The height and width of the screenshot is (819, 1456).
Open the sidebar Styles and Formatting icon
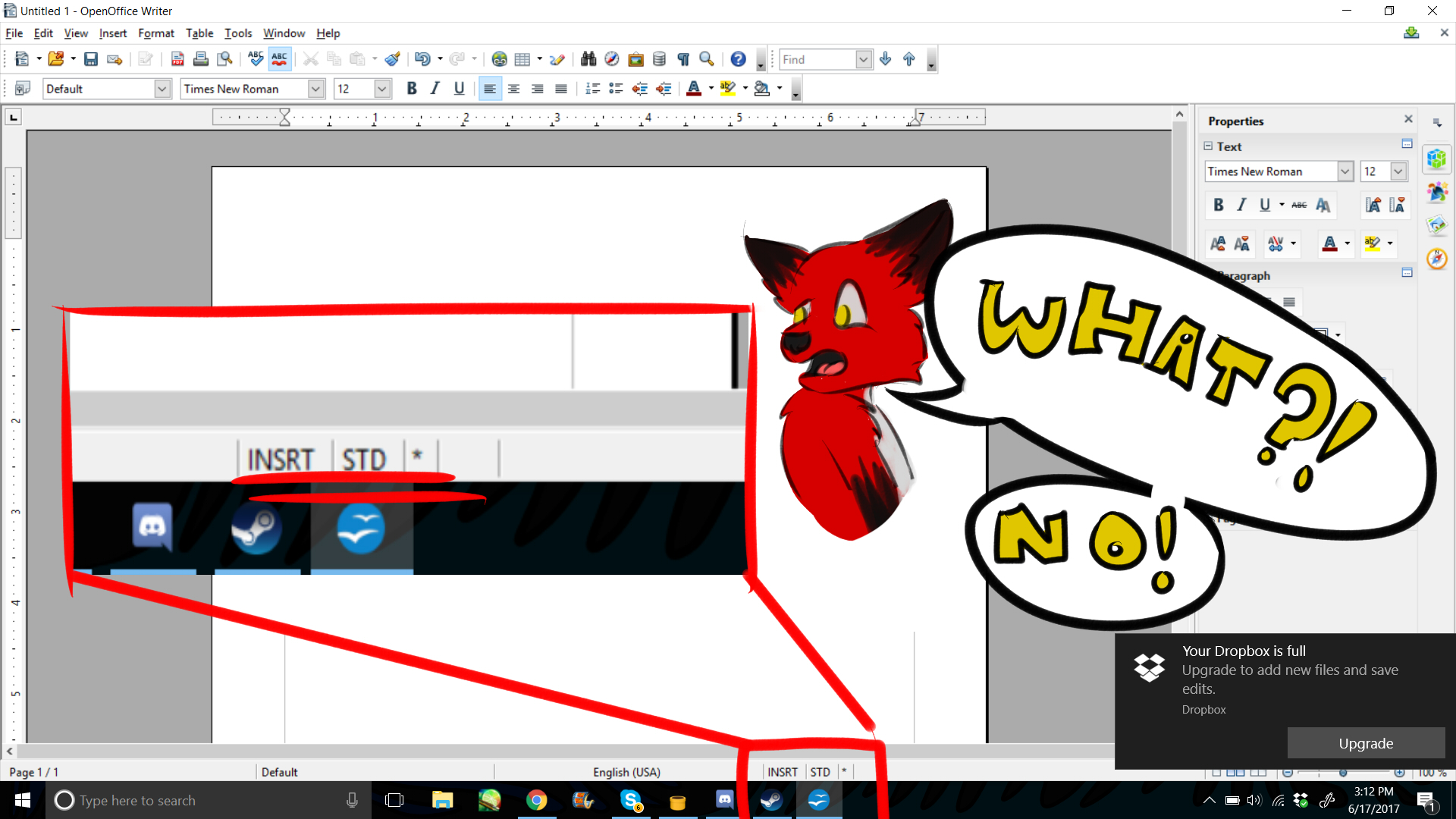pyautogui.click(x=1436, y=193)
